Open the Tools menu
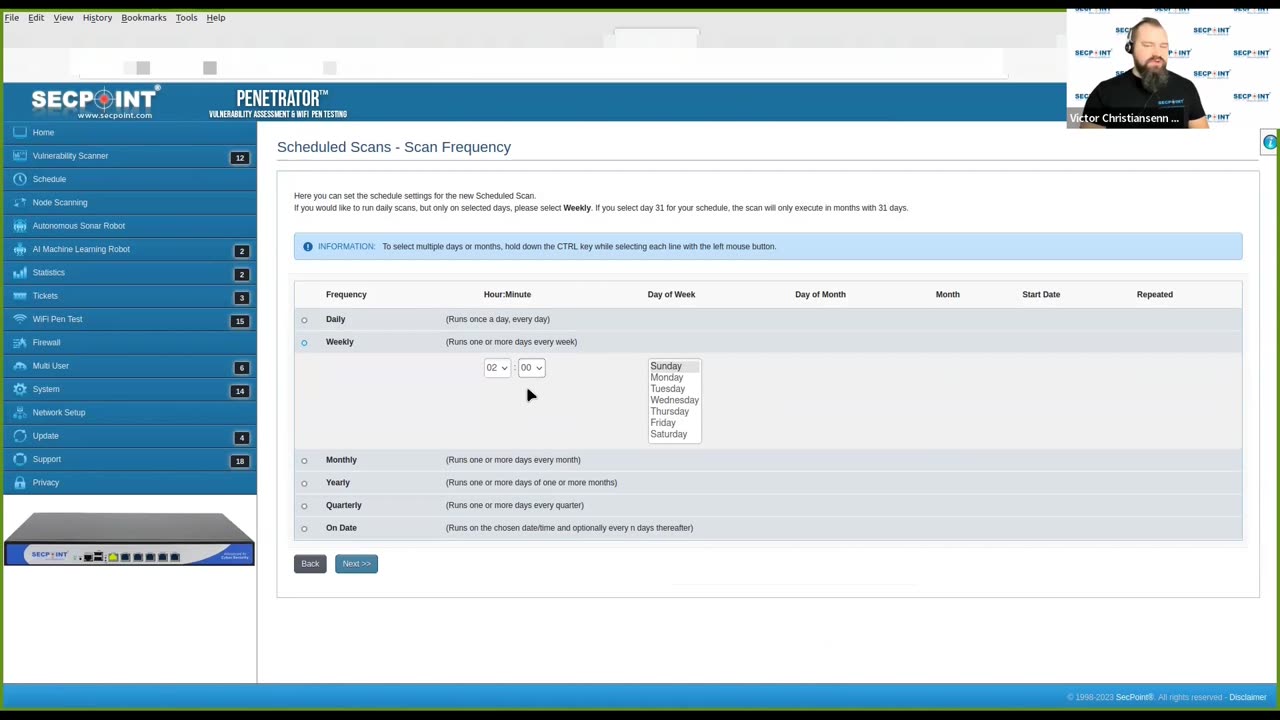The height and width of the screenshot is (720, 1280). point(186,17)
